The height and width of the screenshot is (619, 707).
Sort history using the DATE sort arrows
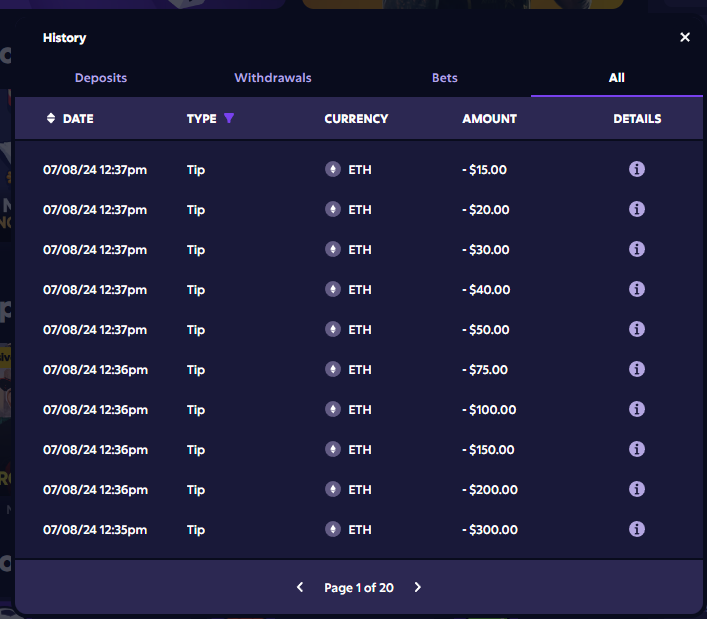pos(51,118)
